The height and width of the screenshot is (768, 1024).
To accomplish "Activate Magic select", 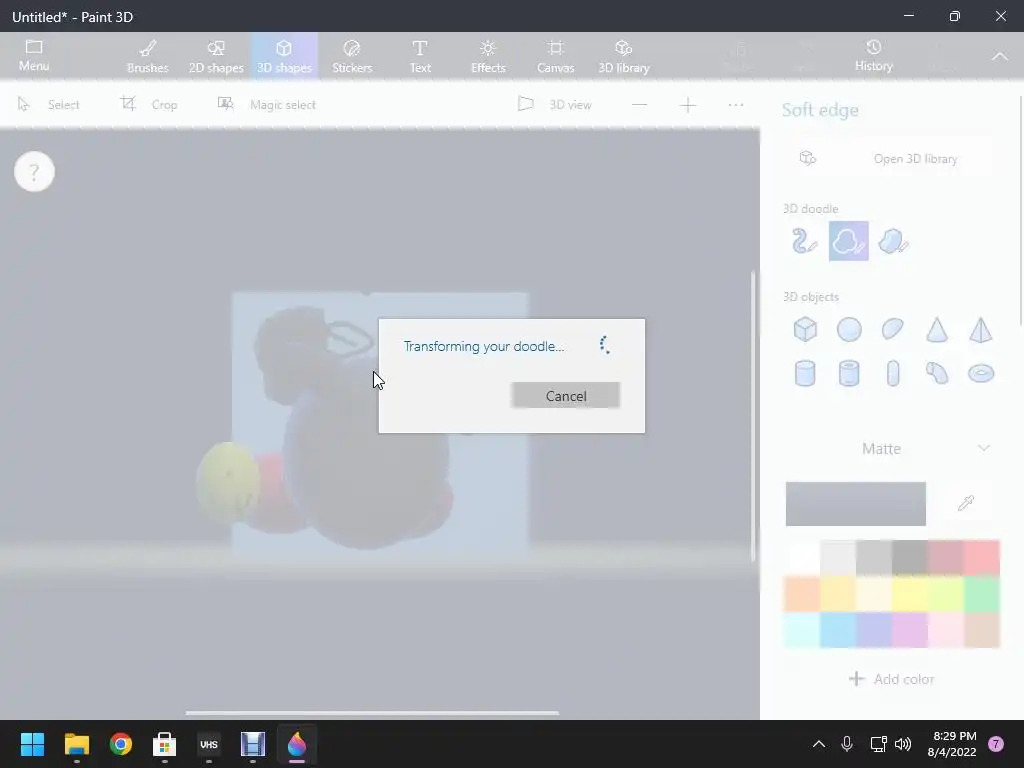I will [x=267, y=104].
